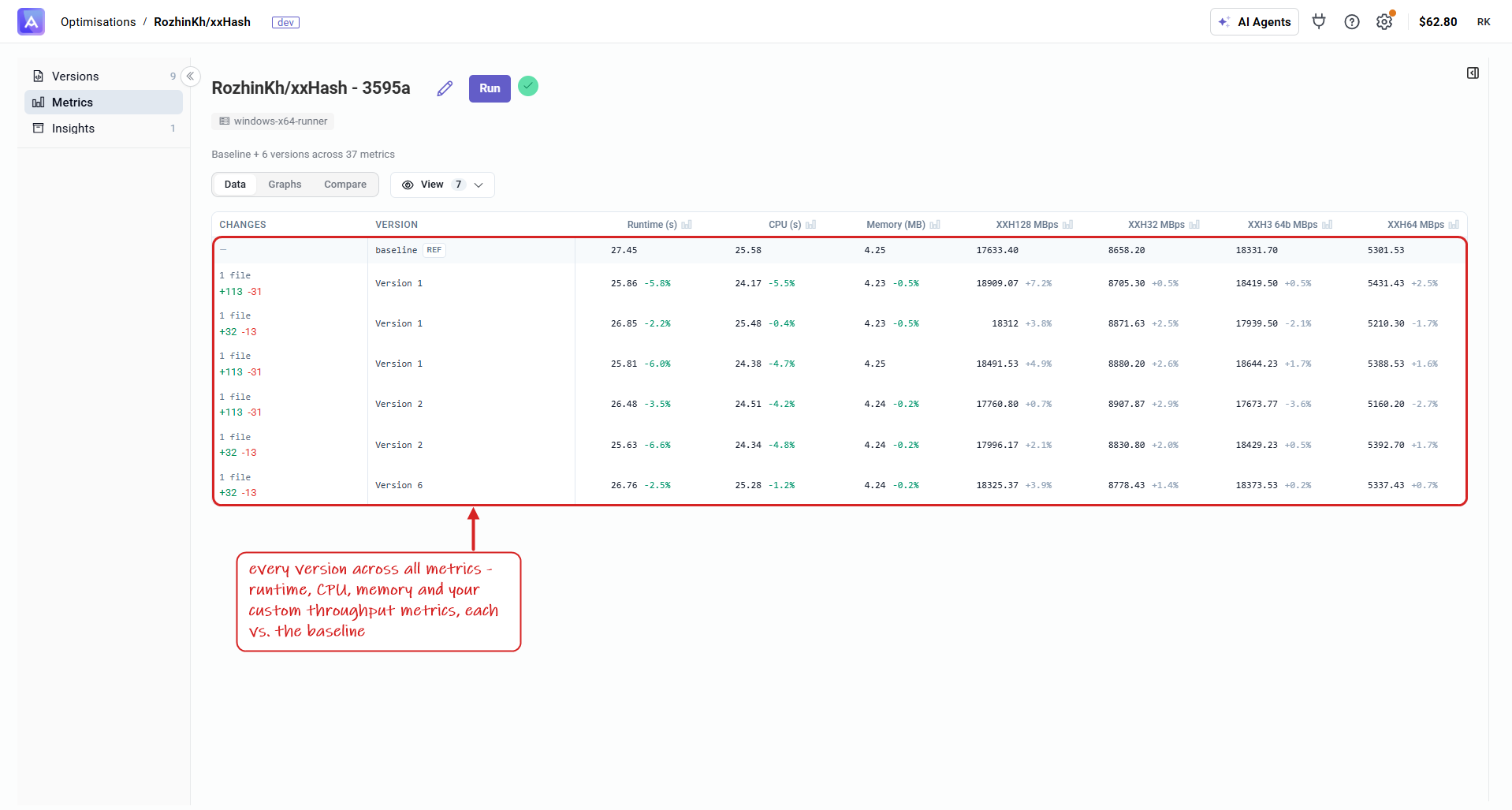The width and height of the screenshot is (1512, 810).
Task: Click XXH32 value 8907.87
Action: [1127, 404]
